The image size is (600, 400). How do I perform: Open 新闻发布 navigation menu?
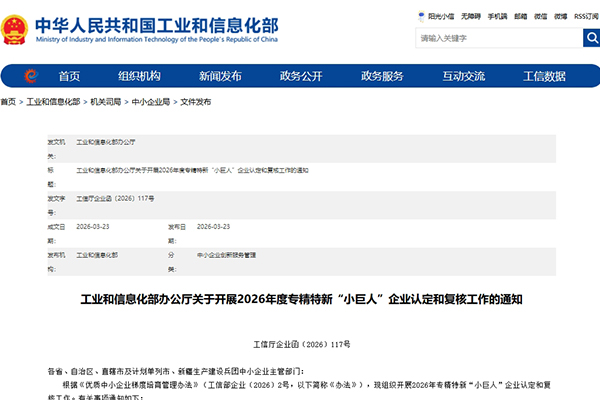(220, 76)
